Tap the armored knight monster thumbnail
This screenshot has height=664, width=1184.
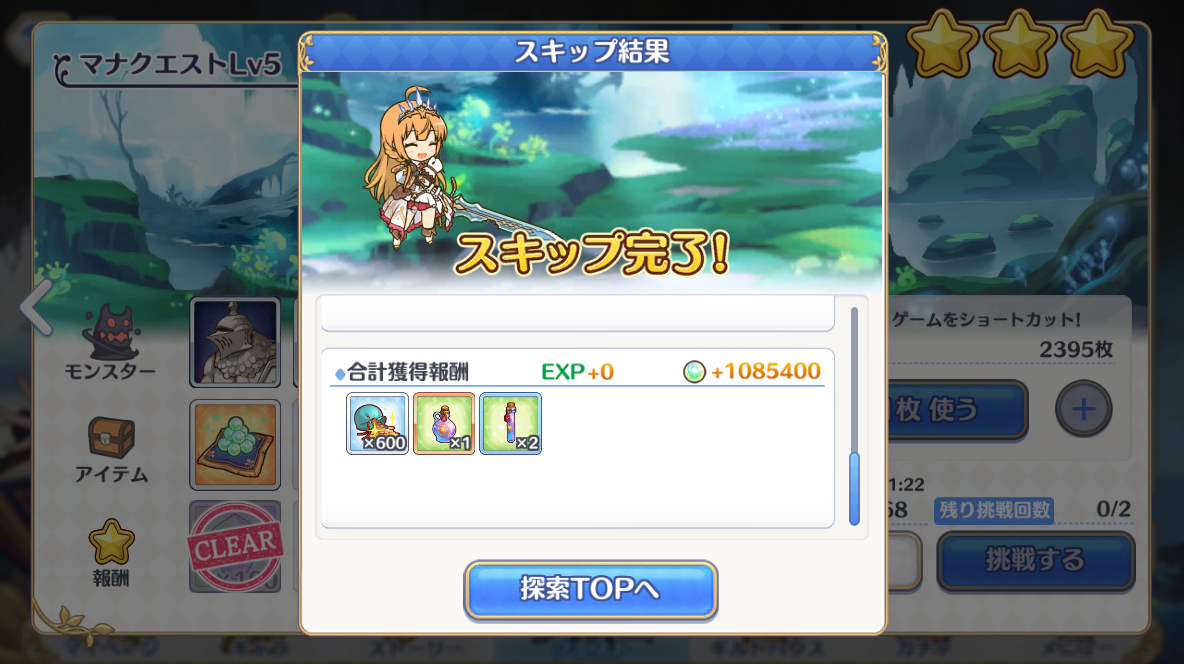pyautogui.click(x=235, y=342)
